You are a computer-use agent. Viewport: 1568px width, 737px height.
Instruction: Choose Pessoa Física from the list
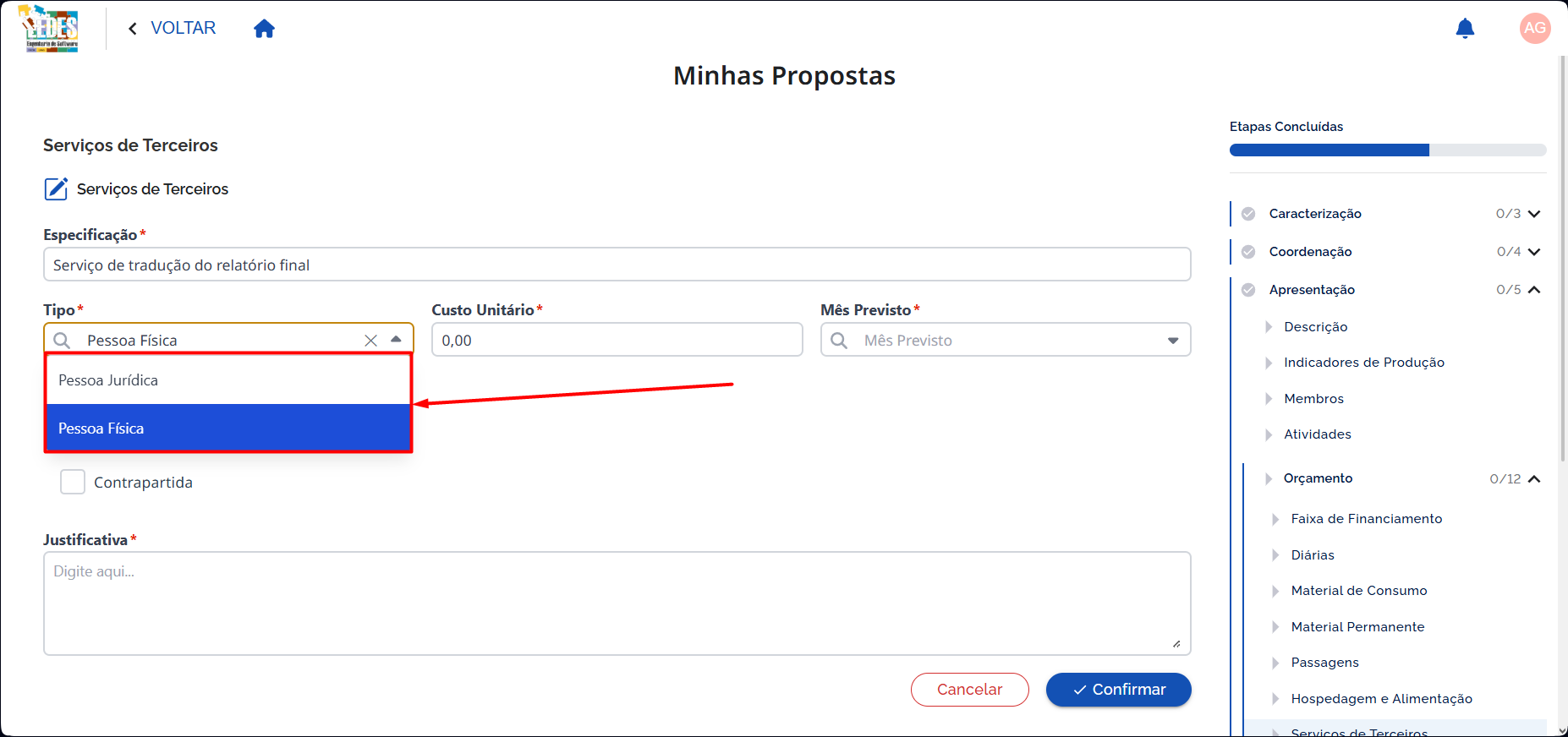coord(228,428)
